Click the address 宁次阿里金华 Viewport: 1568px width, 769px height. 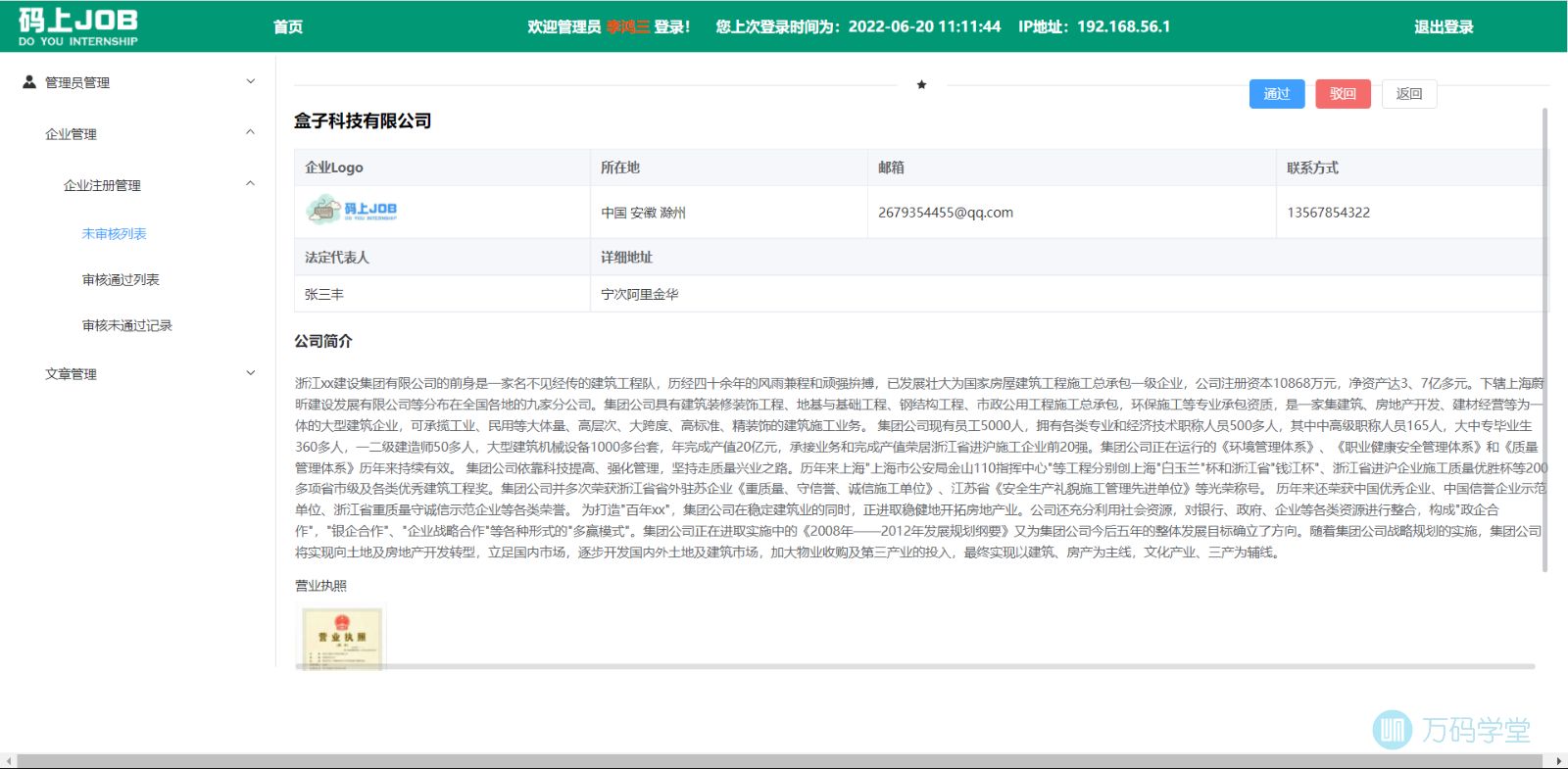(x=639, y=294)
